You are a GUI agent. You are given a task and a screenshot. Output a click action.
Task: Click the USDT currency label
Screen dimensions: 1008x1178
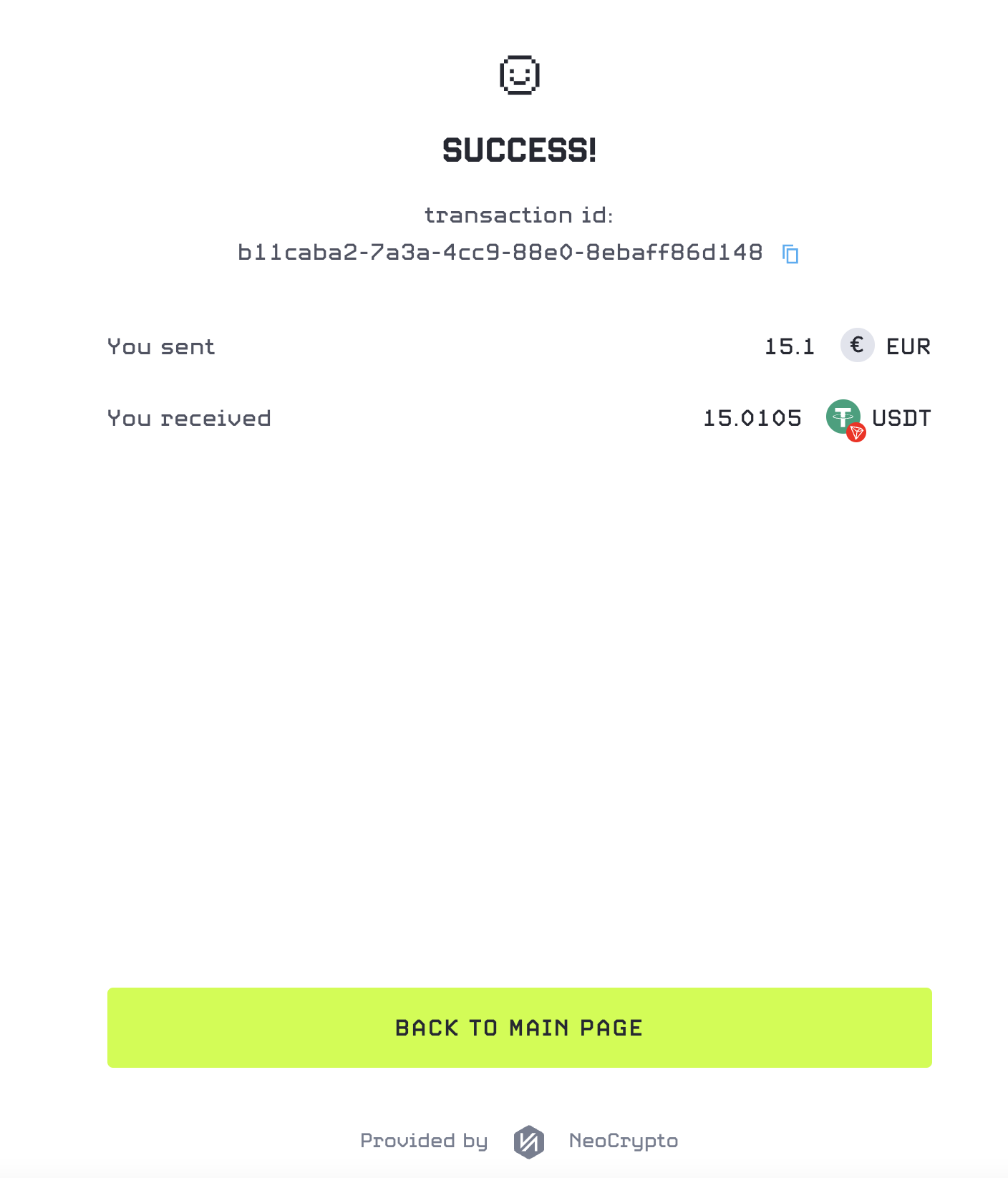point(902,418)
